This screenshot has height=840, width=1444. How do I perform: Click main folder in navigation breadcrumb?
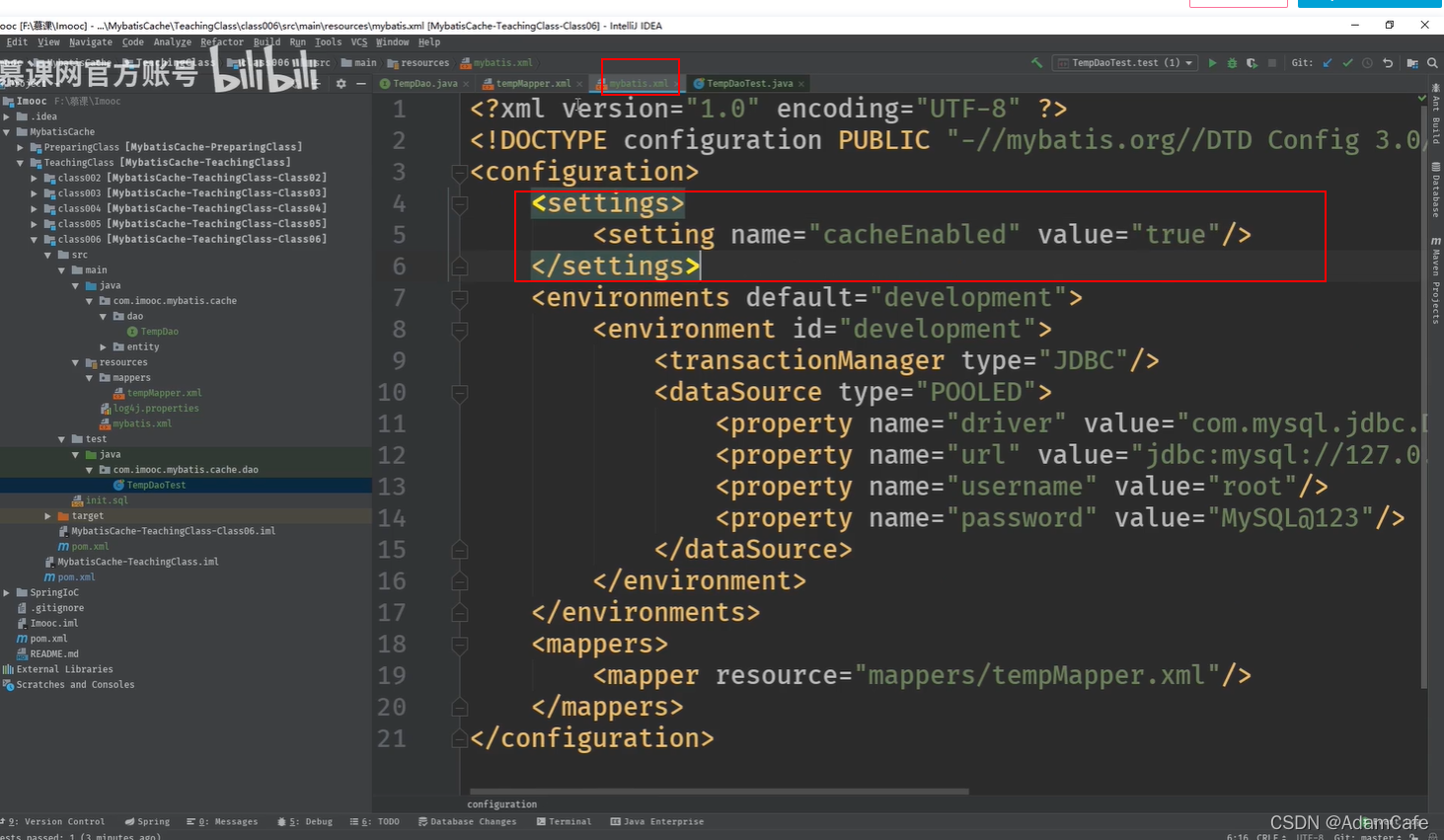point(359,62)
